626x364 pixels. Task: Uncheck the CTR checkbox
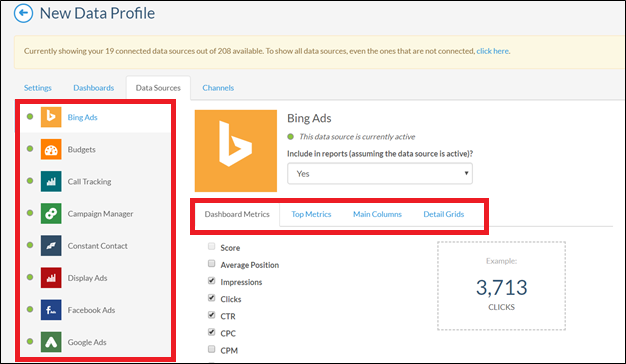pos(212,315)
